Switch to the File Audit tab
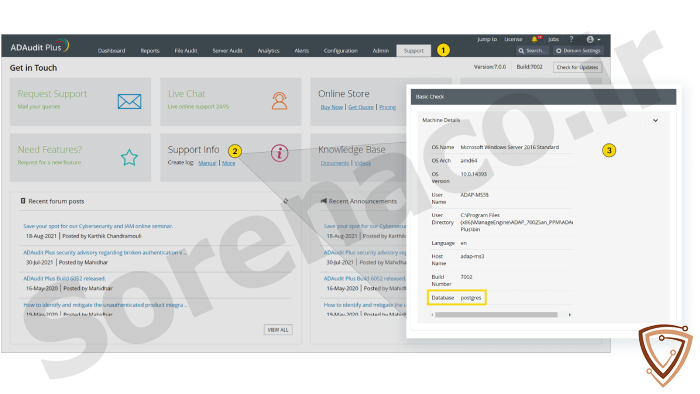700x394 pixels. (x=186, y=51)
